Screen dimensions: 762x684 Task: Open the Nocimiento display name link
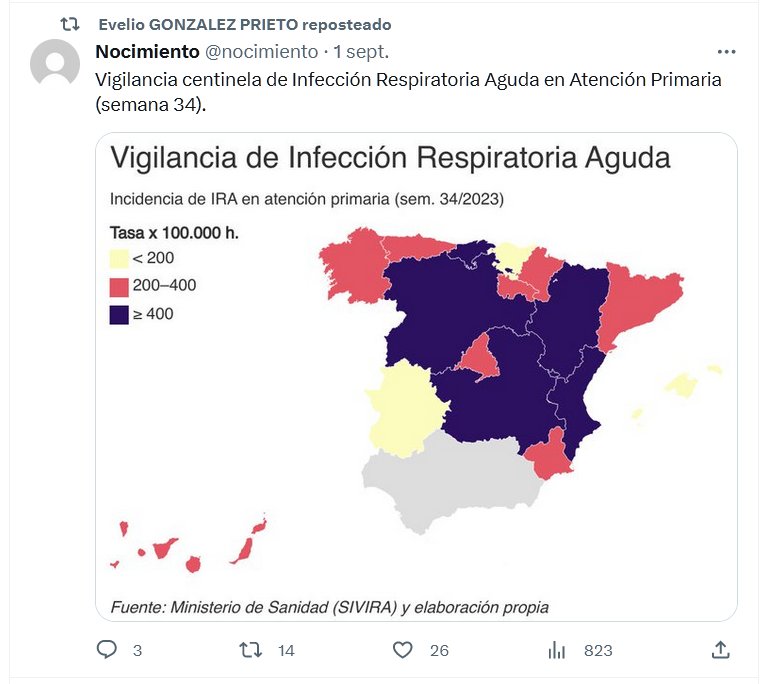pos(147,52)
